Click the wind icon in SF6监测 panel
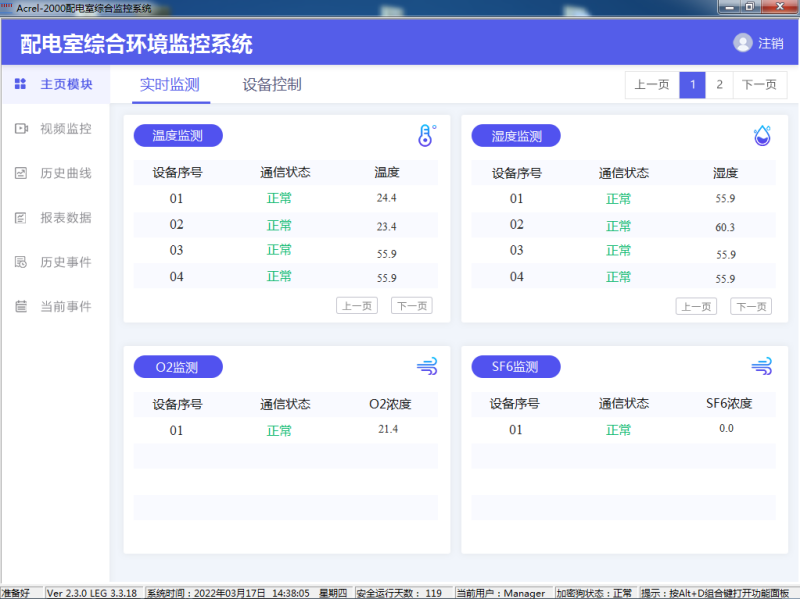Image resolution: width=800 pixels, height=599 pixels. 762,367
